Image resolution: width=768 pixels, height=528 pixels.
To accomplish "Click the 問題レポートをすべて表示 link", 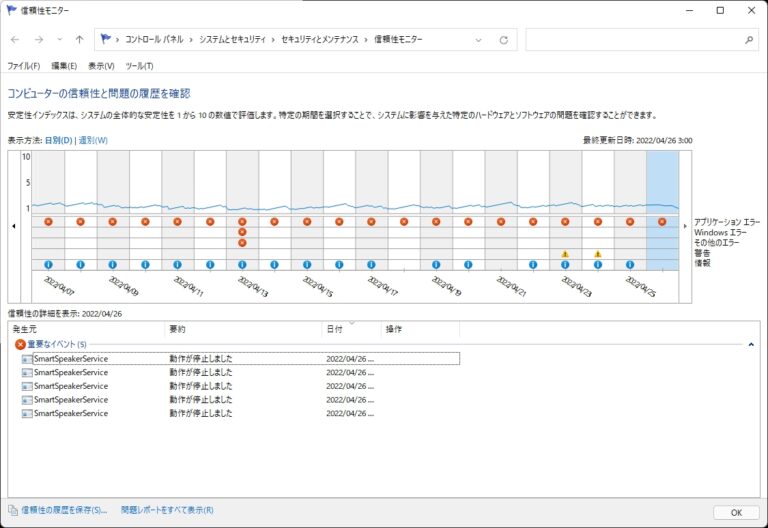I will 167,510.
